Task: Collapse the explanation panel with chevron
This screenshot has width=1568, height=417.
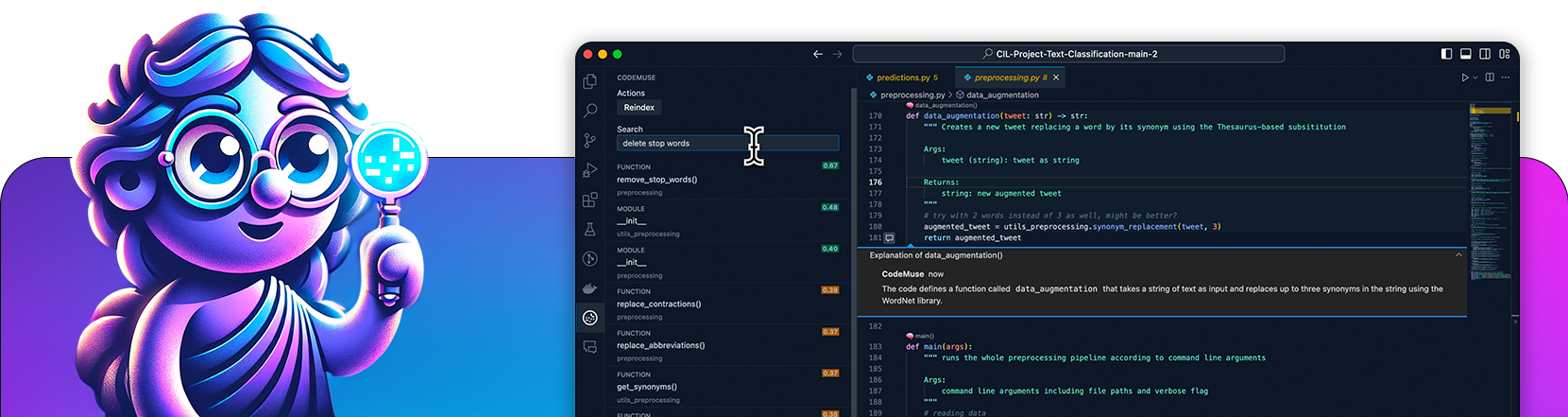Action: (1458, 255)
